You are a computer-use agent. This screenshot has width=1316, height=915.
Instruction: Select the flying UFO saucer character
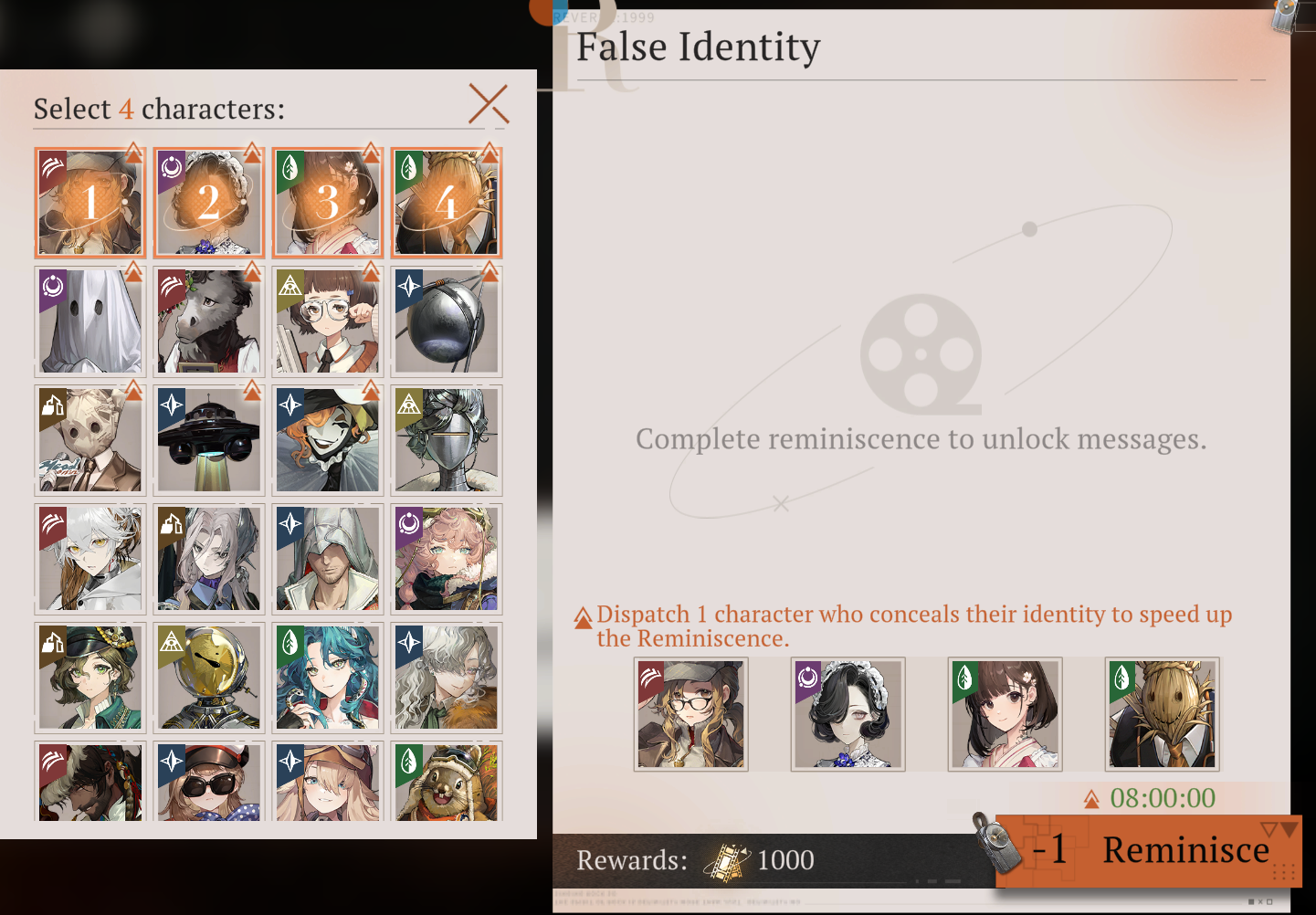[209, 440]
